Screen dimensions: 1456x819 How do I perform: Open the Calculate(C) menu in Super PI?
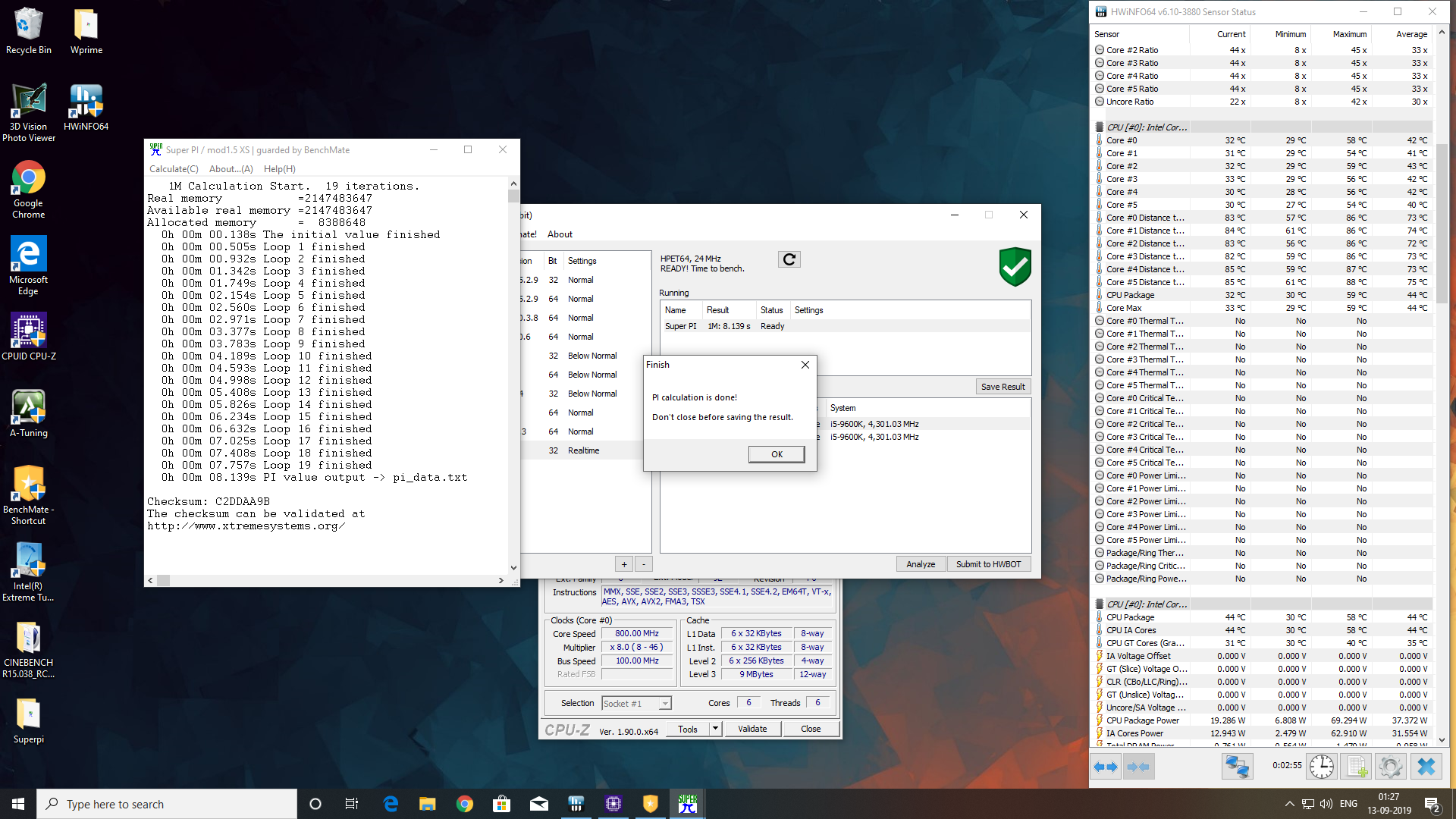[174, 169]
